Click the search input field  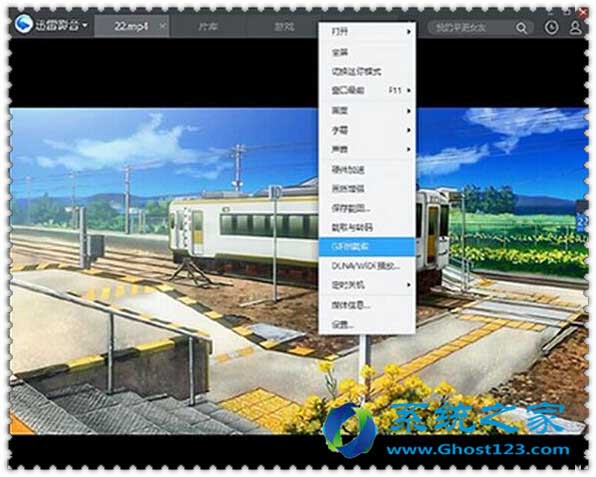click(x=471, y=28)
